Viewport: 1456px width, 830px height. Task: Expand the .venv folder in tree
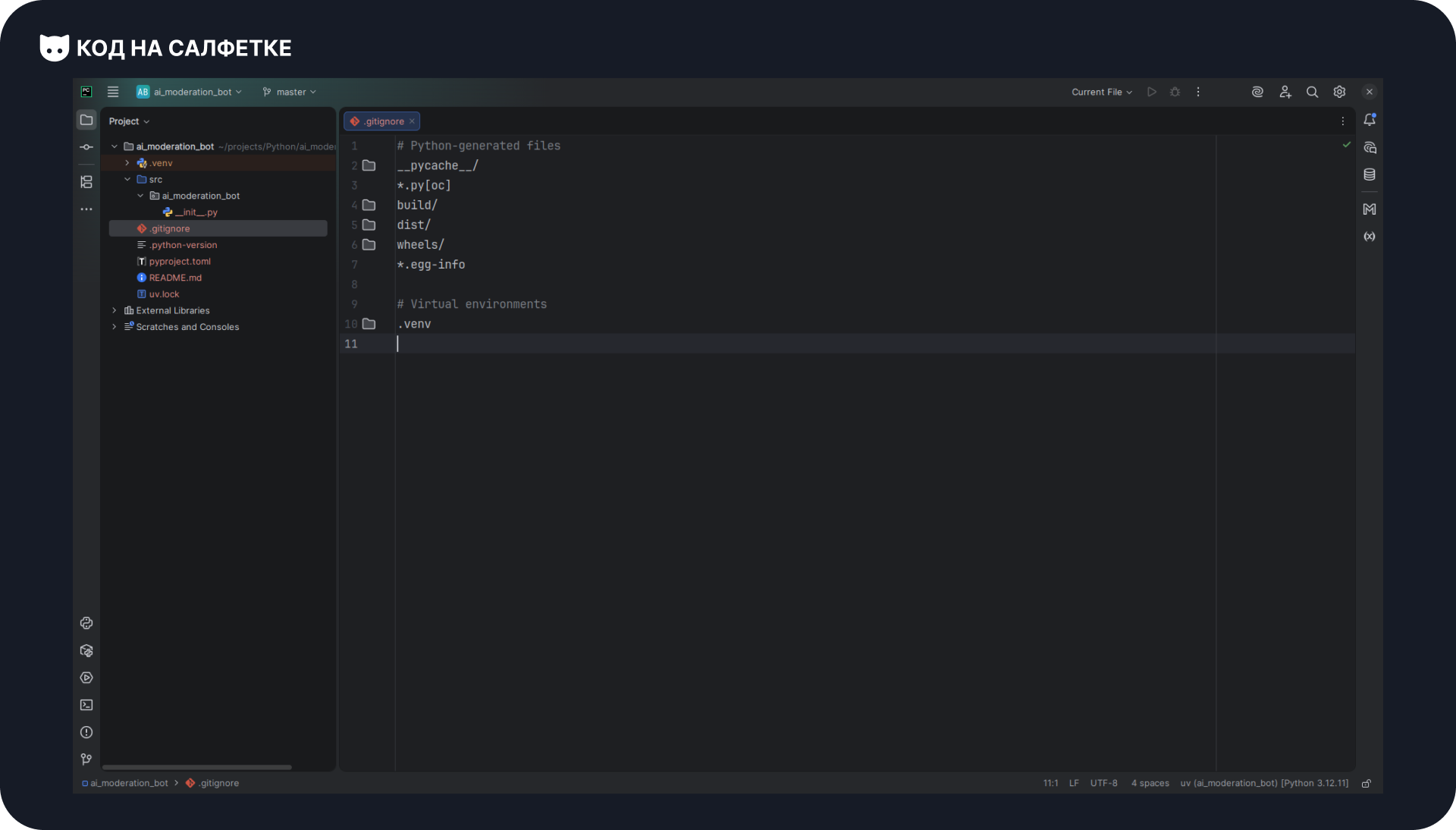[127, 163]
